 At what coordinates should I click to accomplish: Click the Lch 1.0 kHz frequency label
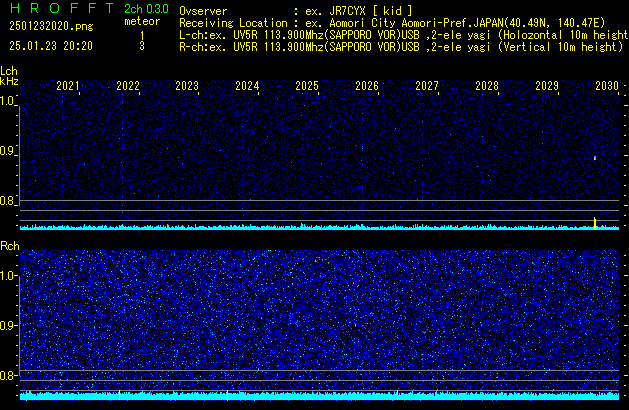click(x=8, y=101)
